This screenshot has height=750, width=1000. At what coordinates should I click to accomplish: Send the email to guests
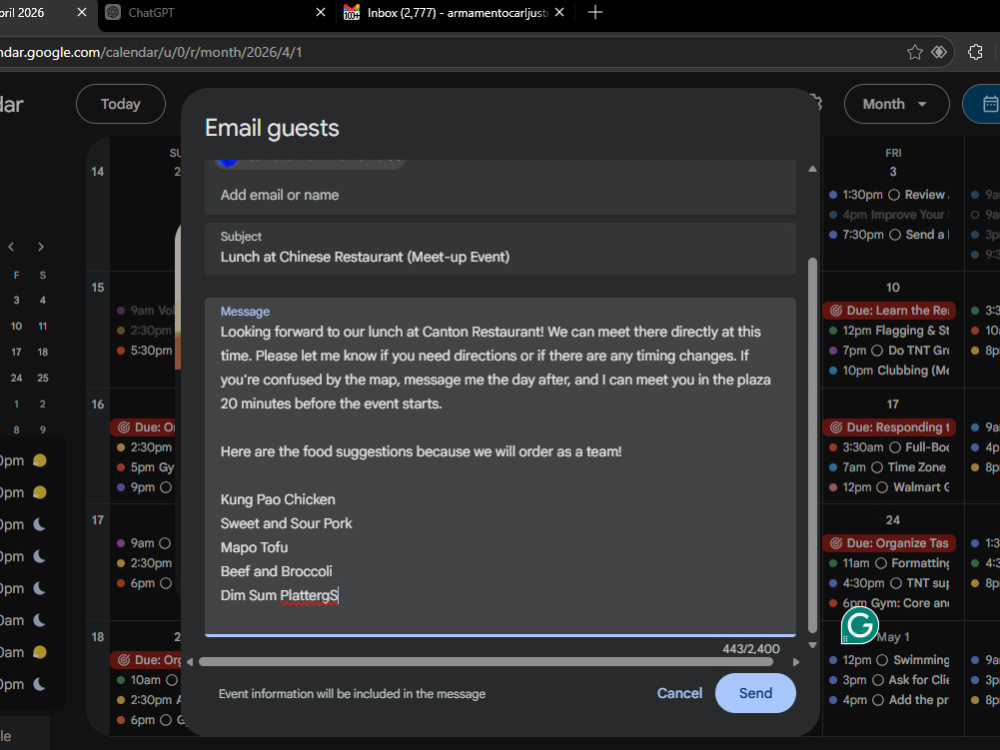pyautogui.click(x=755, y=693)
